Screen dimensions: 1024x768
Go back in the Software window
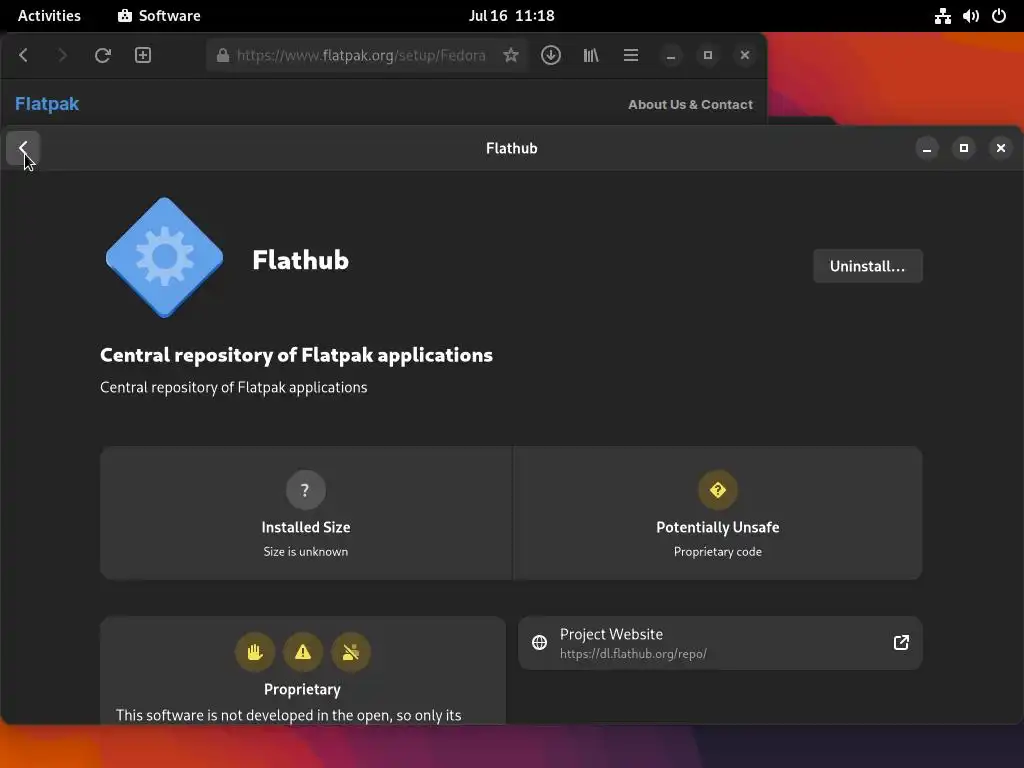pos(23,148)
